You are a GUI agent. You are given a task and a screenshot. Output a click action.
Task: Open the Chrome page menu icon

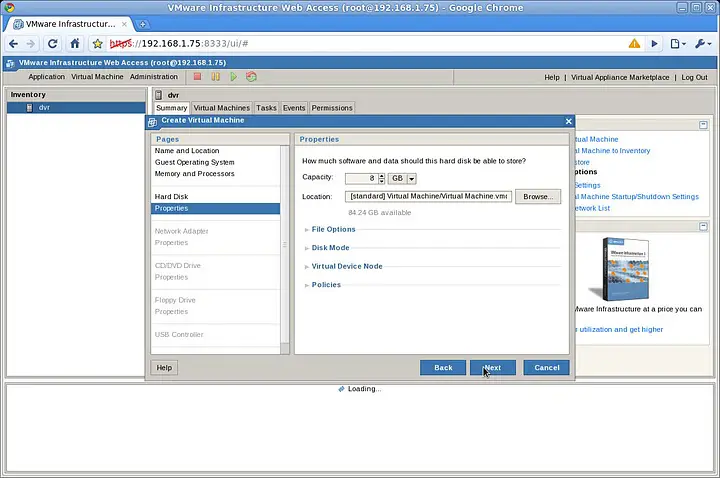(x=678, y=44)
